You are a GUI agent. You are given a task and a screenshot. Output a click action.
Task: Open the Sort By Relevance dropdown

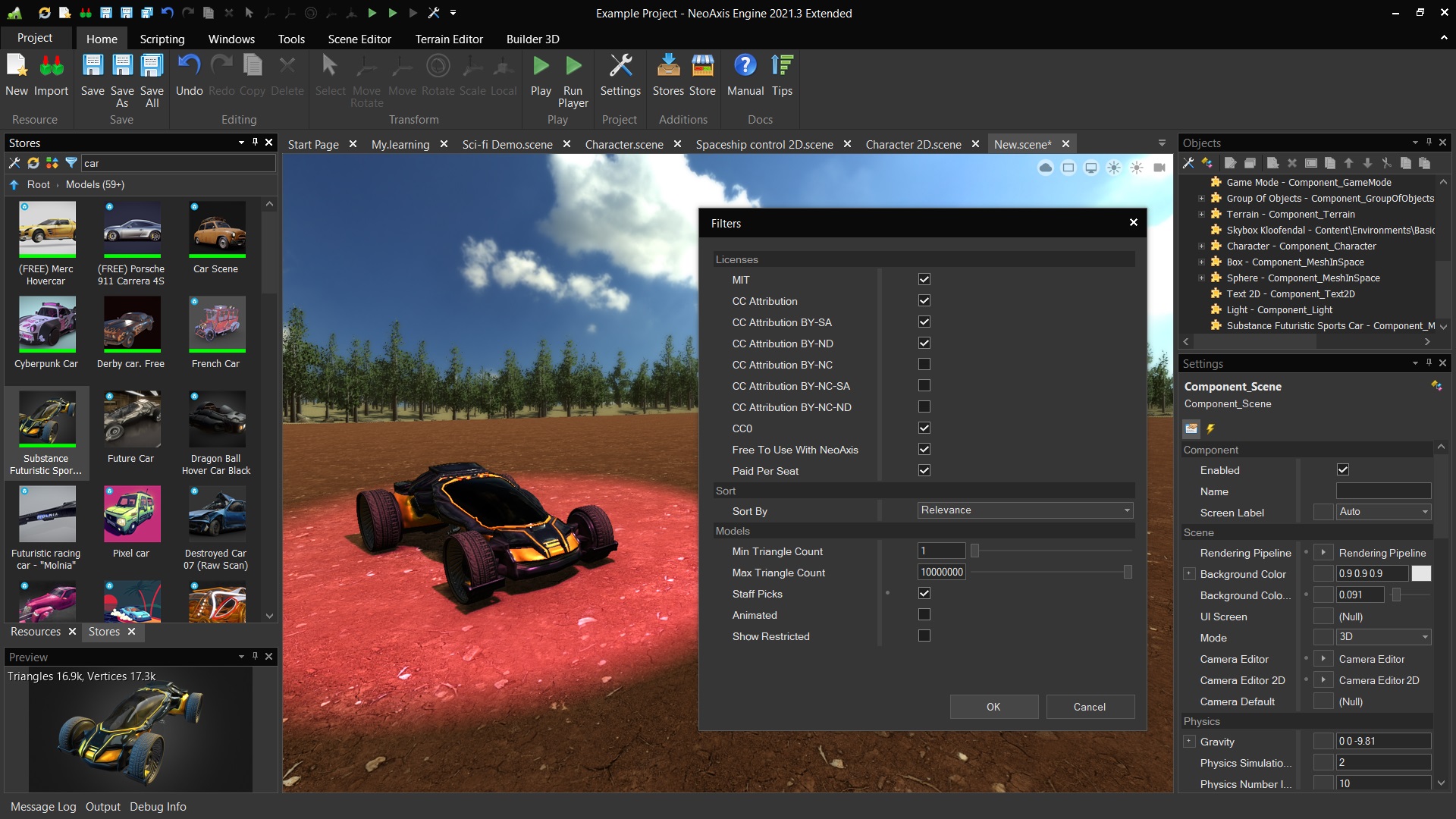tap(1025, 510)
